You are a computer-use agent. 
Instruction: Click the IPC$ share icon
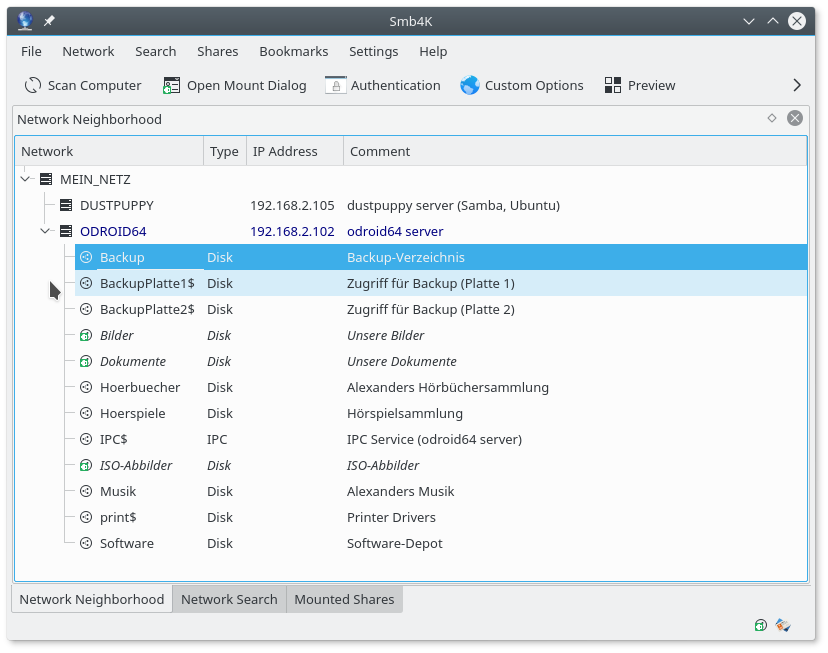86,440
